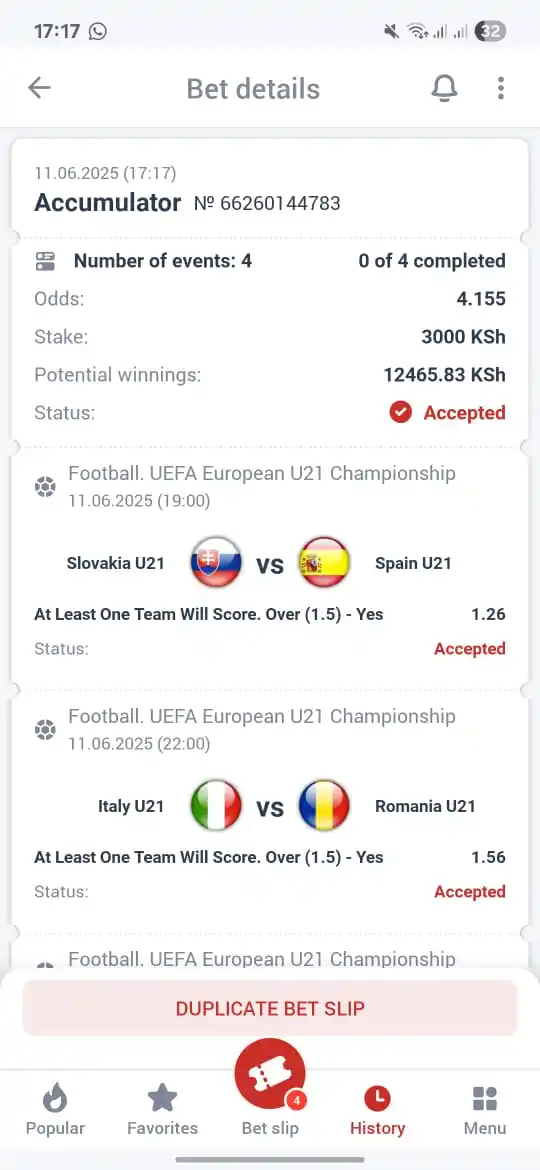Open notifications bell icon
The width and height of the screenshot is (540, 1170).
[445, 88]
